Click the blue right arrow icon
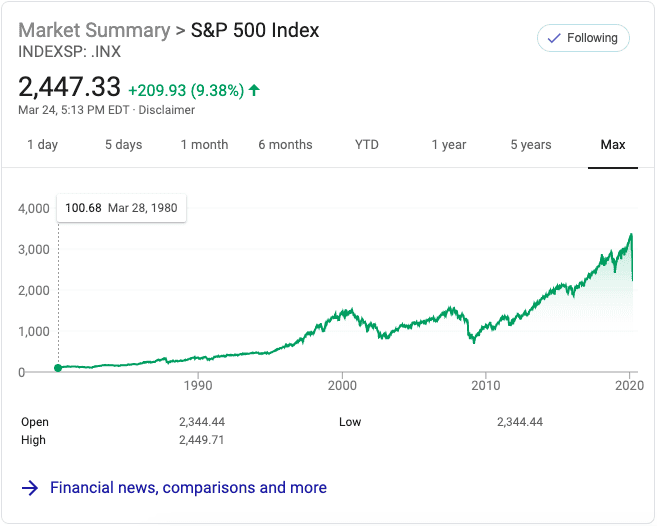The width and height of the screenshot is (657, 526). coord(30,488)
